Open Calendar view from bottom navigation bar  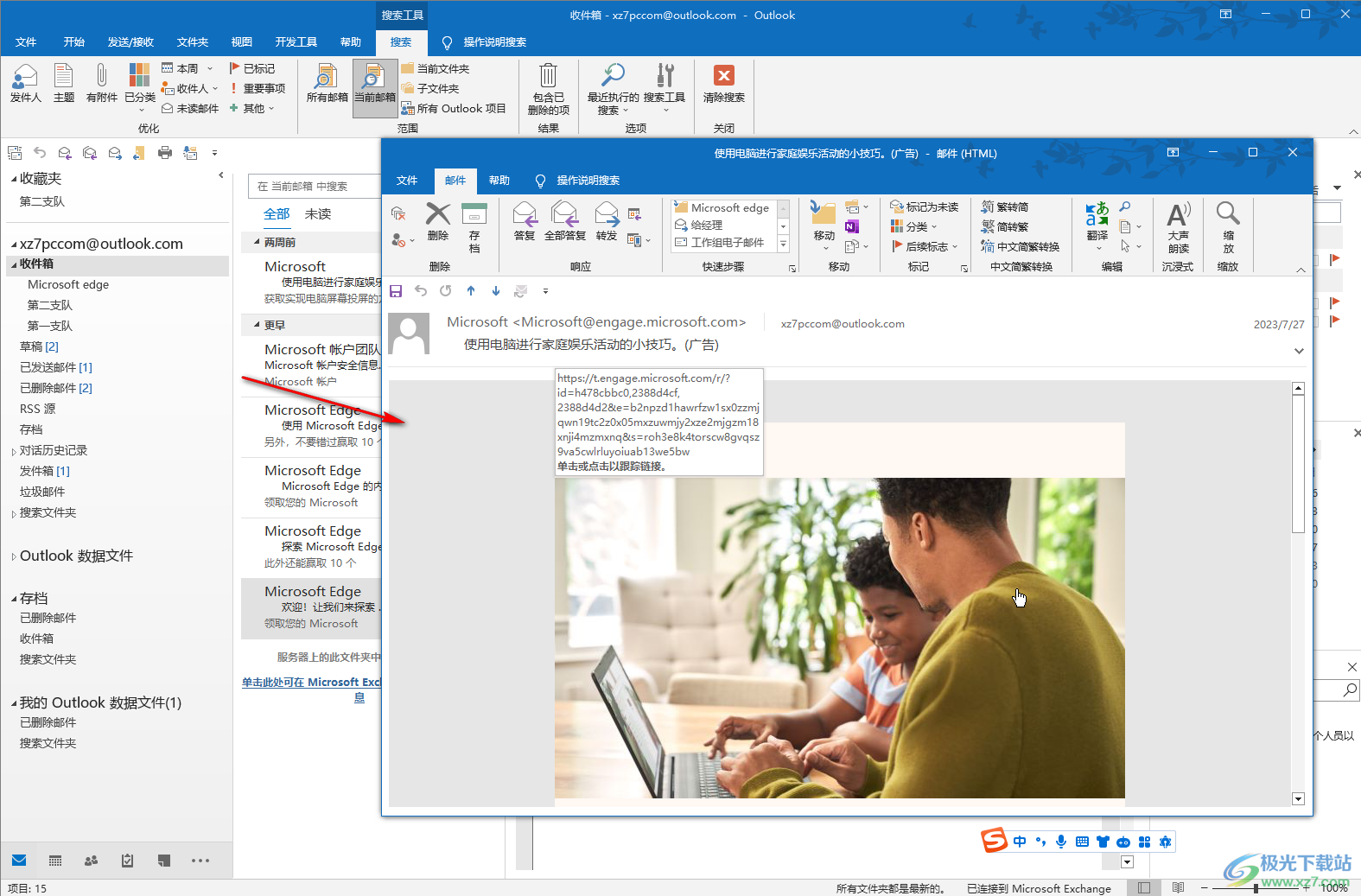(55, 861)
